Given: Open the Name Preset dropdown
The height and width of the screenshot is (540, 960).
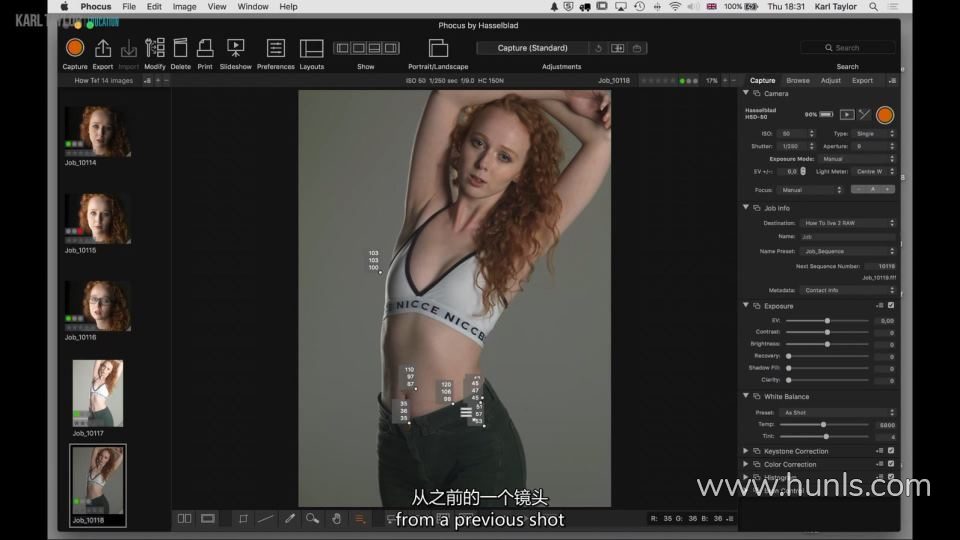Looking at the screenshot, I should click(x=848, y=251).
